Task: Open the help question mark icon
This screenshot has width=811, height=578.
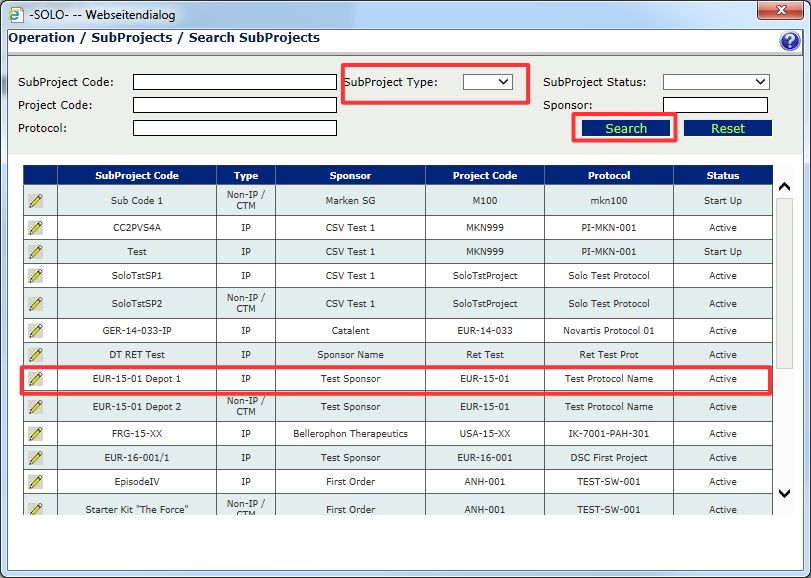Action: pos(789,41)
